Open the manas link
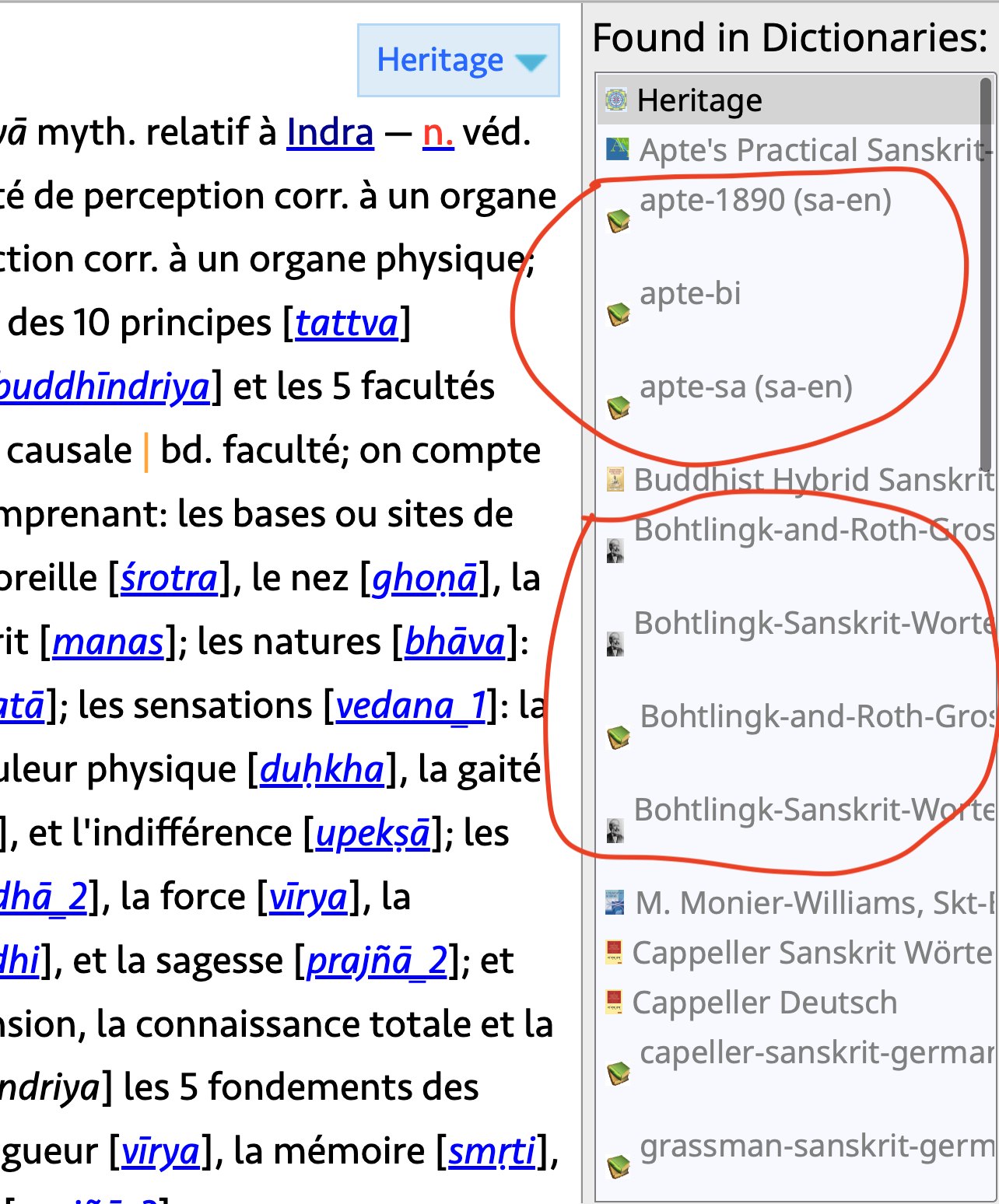The image size is (999, 1204). pyautogui.click(x=108, y=642)
